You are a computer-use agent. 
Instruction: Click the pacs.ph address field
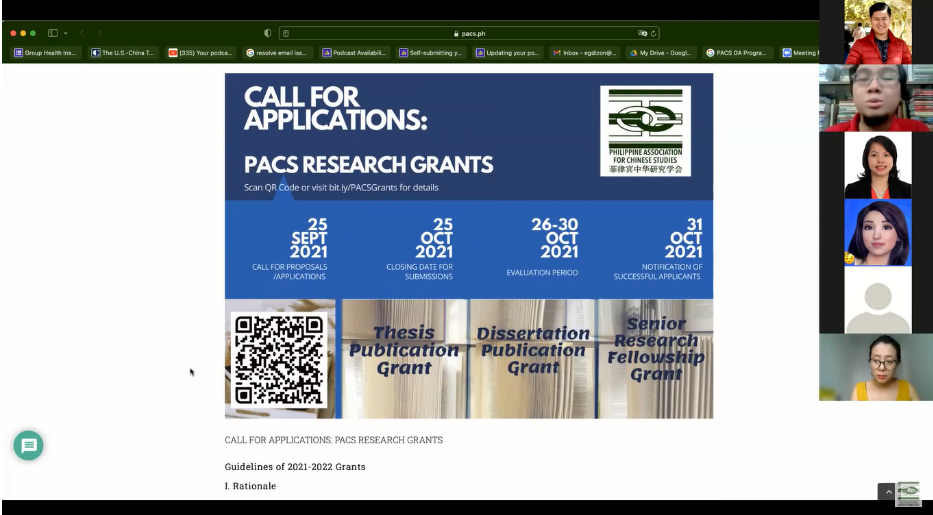(x=469, y=33)
